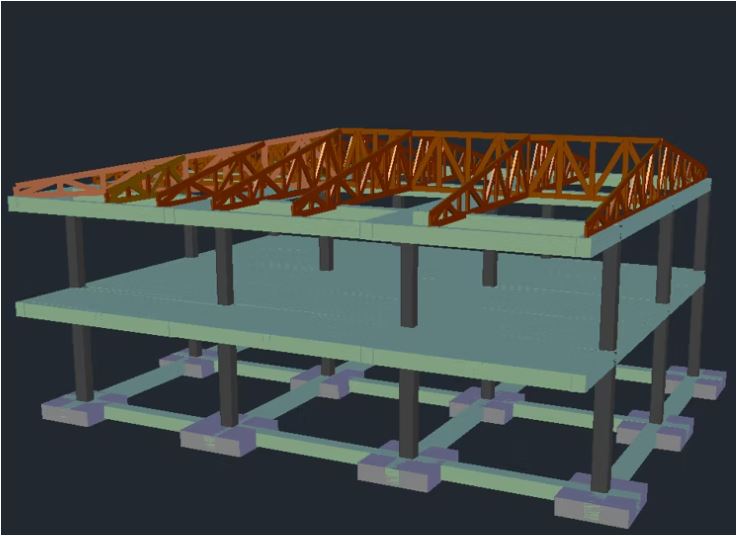This screenshot has height=536, width=737.
Task: Pick the front-left corner column on upper storey
Action: click(x=75, y=252)
